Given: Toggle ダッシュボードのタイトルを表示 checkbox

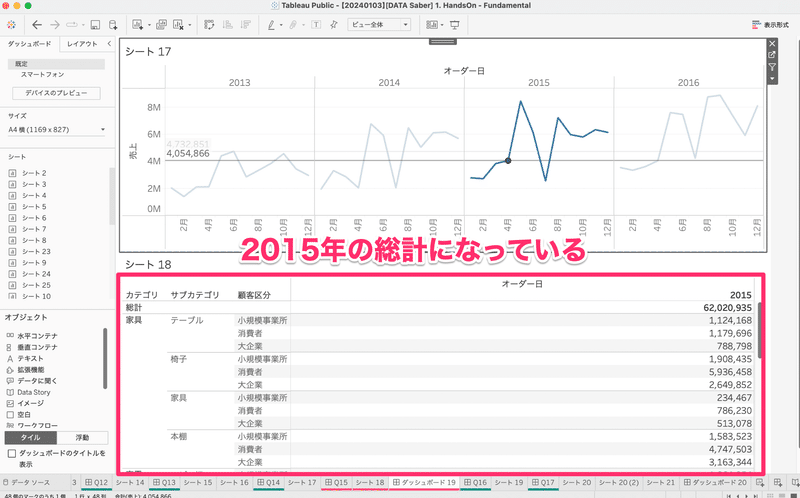Looking at the screenshot, I should pyautogui.click(x=12, y=453).
